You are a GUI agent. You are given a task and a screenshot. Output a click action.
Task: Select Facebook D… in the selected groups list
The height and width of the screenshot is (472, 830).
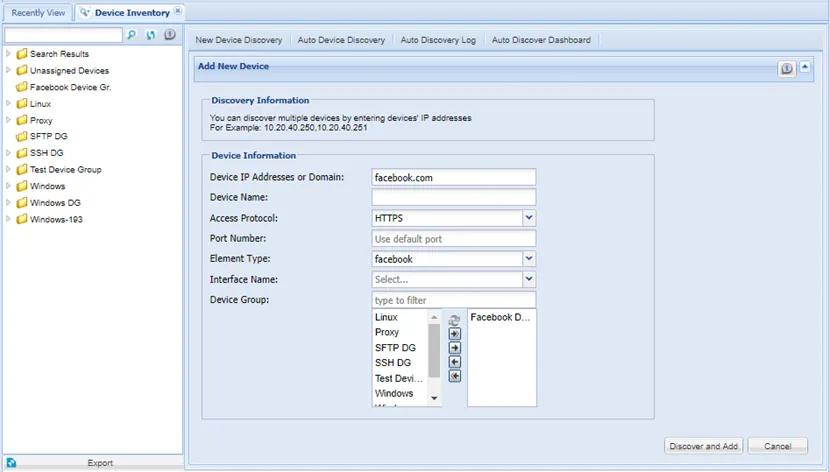point(500,317)
